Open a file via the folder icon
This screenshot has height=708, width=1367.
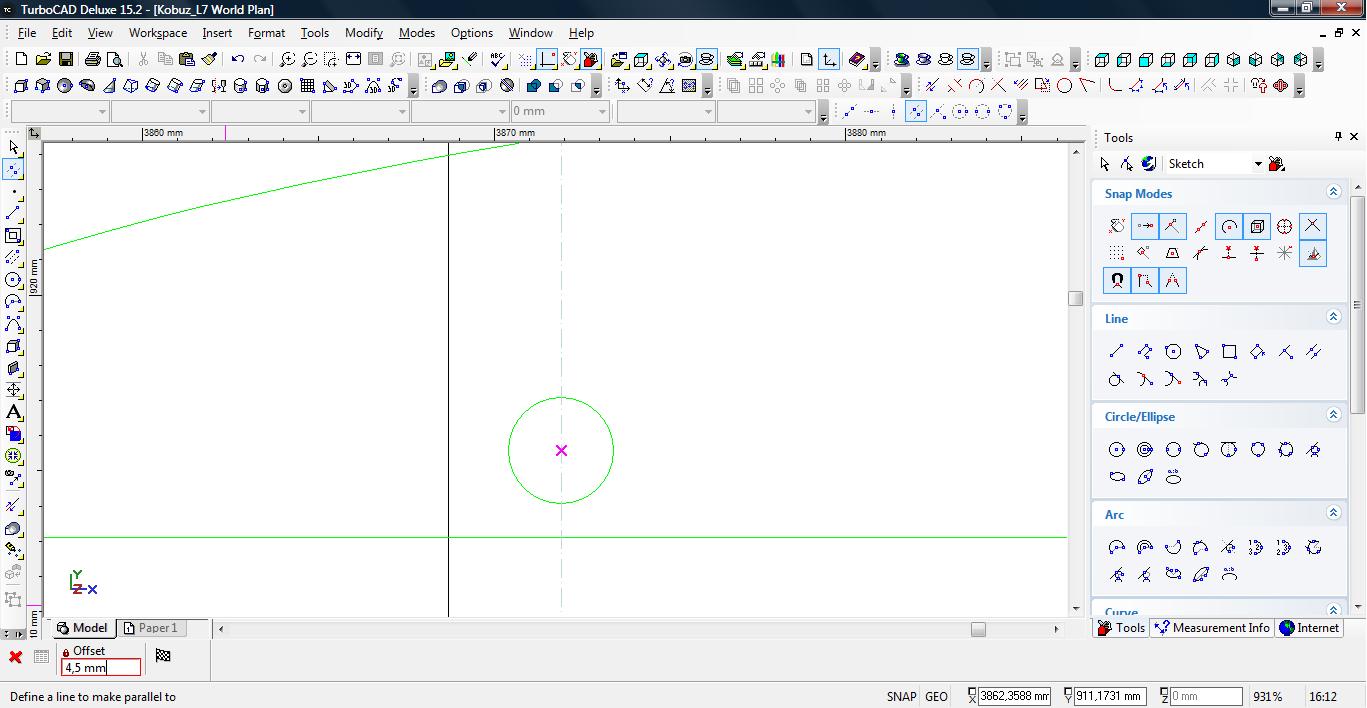click(43, 60)
